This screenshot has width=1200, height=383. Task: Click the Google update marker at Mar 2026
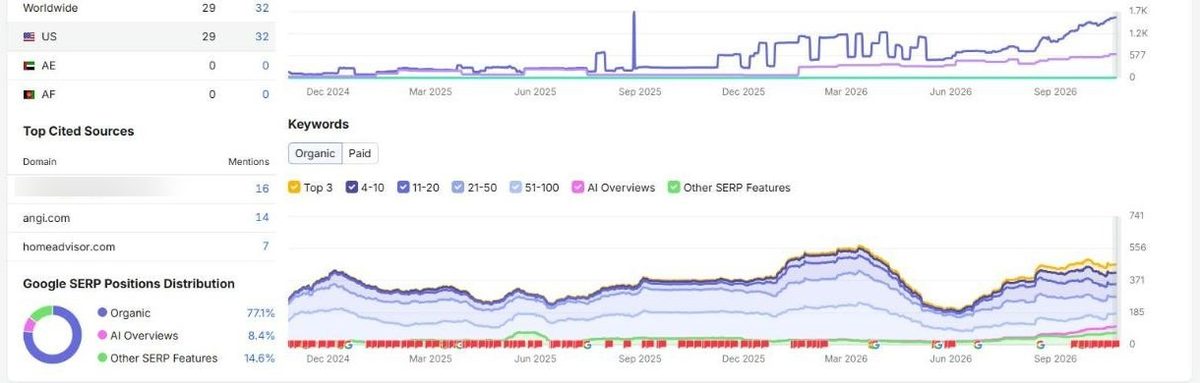[874, 344]
